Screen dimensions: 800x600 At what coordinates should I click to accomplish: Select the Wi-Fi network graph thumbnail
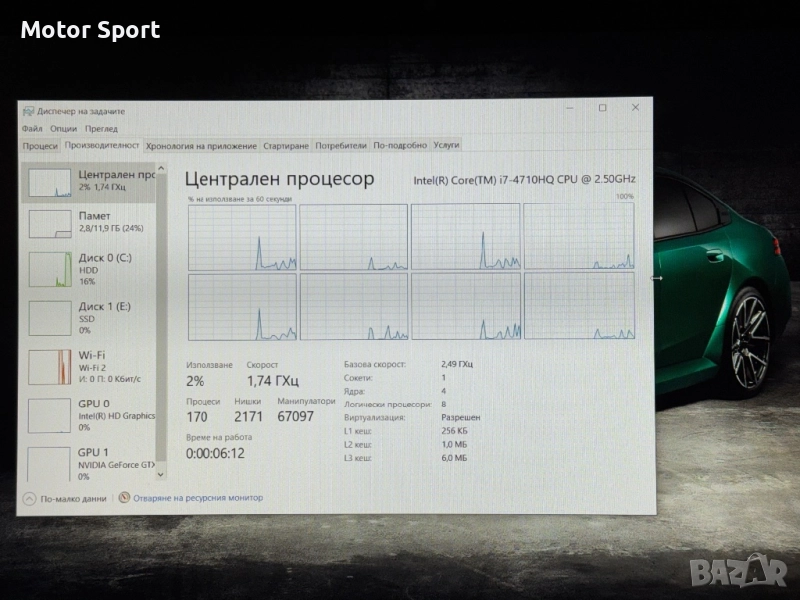[x=50, y=367]
